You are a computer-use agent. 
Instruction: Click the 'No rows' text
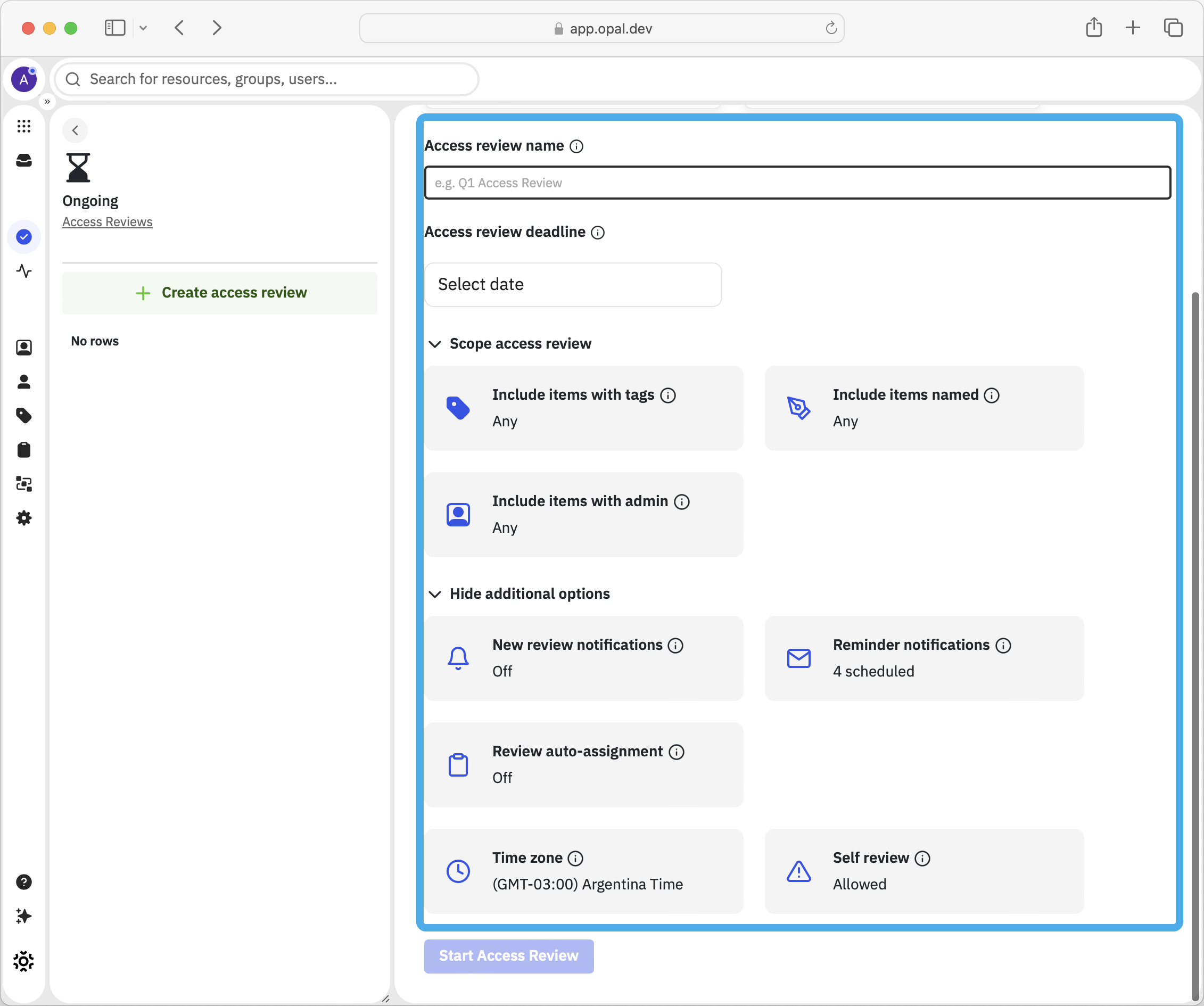[95, 341]
